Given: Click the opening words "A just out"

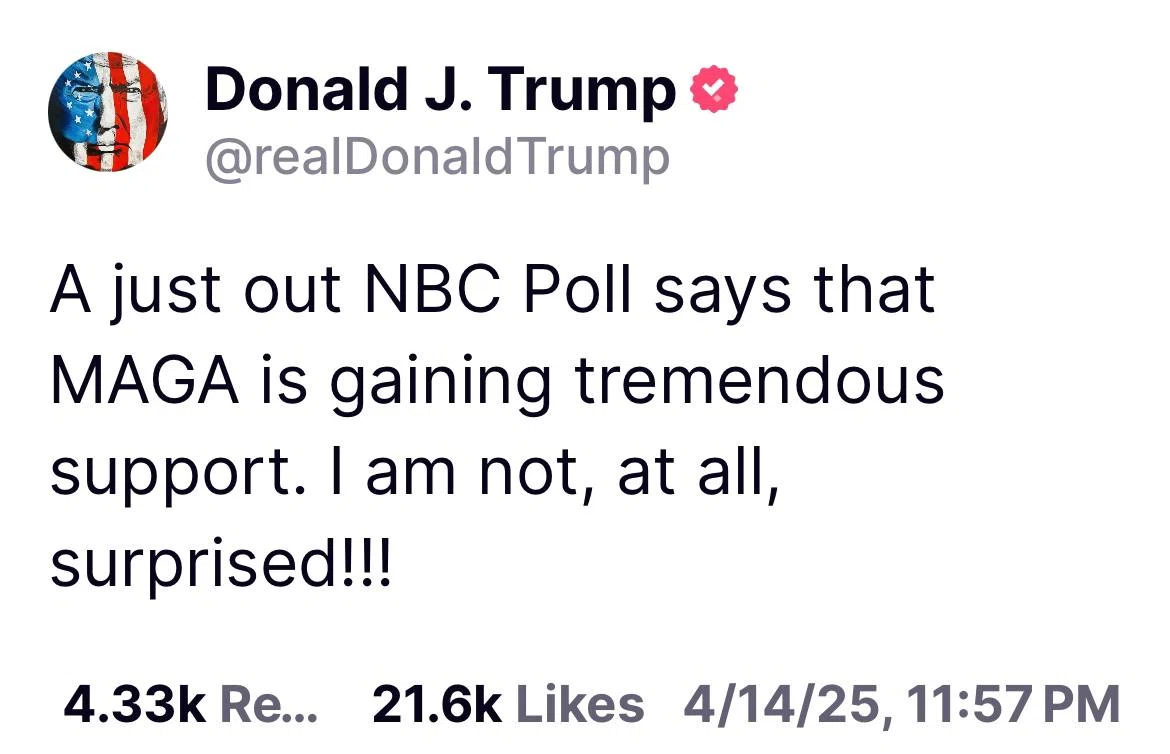Looking at the screenshot, I should (x=196, y=292).
